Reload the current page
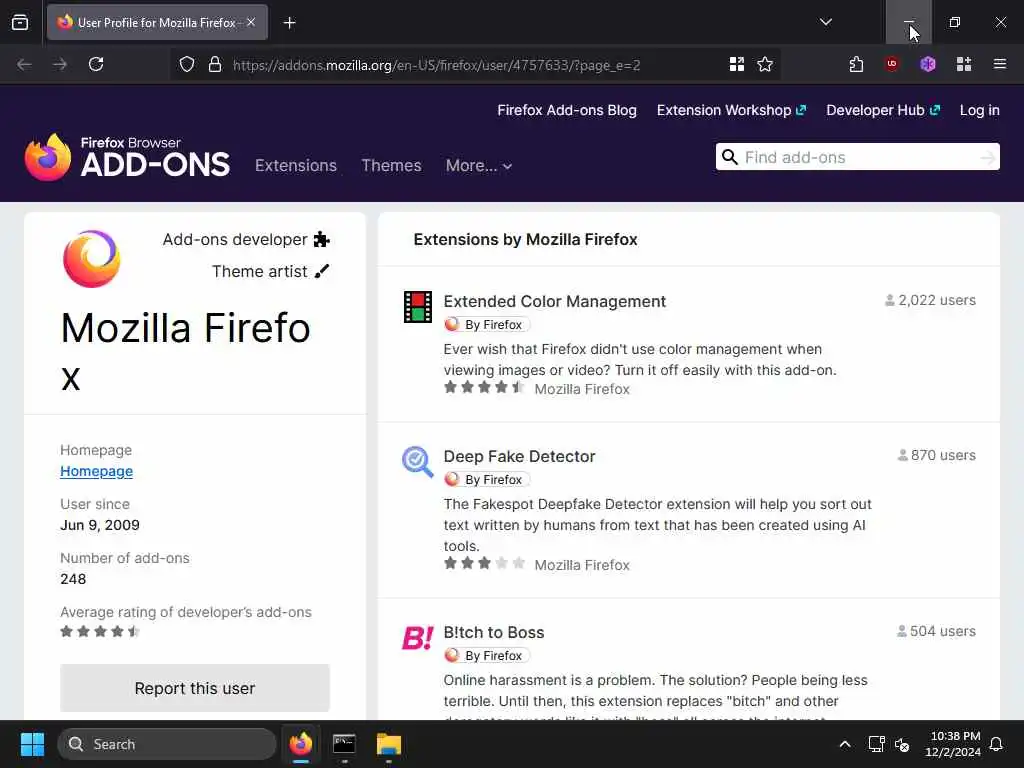Screen dimensions: 1024x768 point(96,64)
